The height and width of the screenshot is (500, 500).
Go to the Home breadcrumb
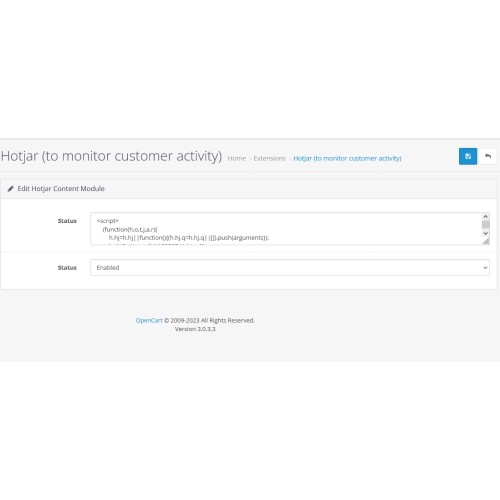[237, 158]
